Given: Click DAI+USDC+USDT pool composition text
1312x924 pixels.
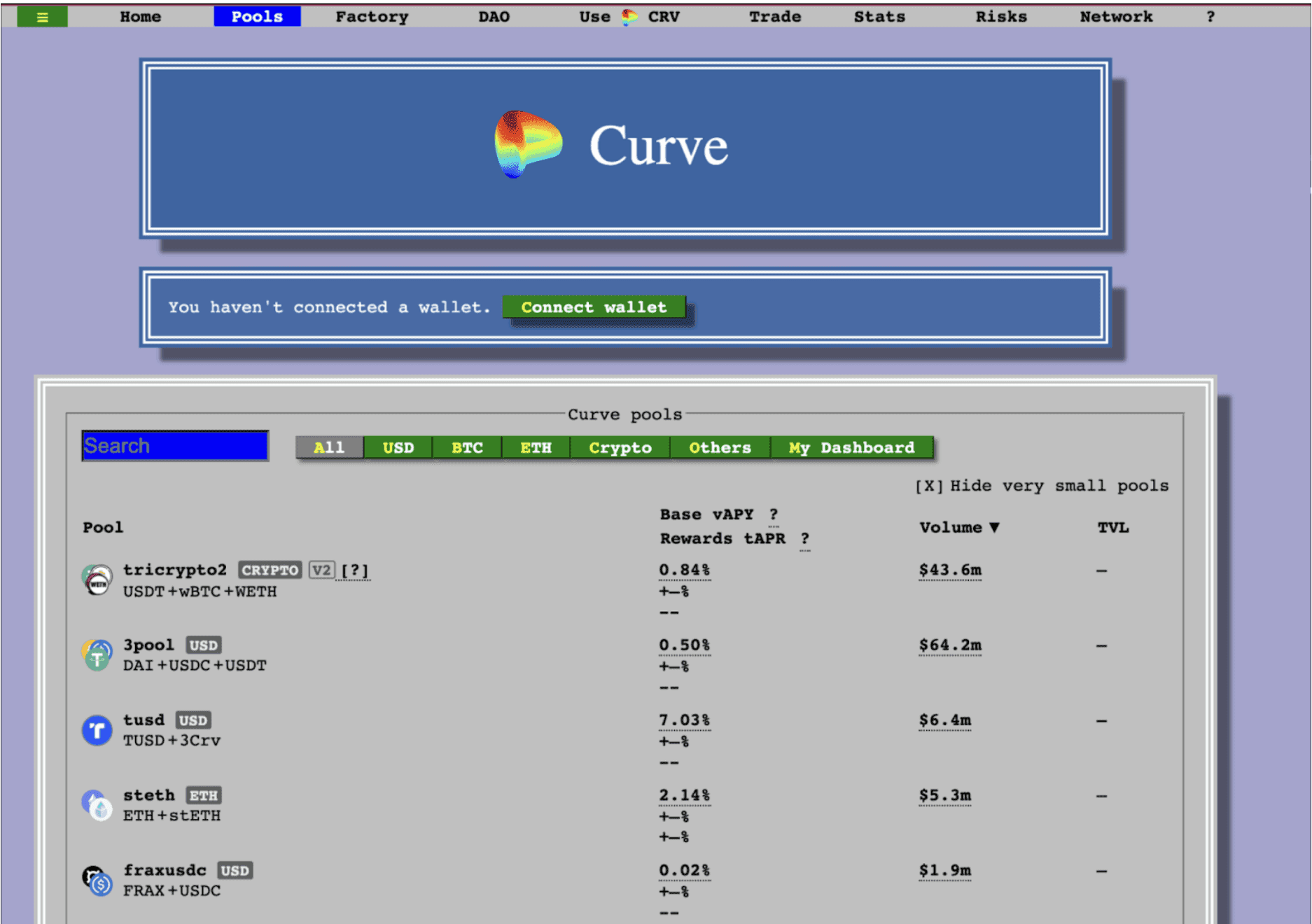Looking at the screenshot, I should 195,665.
